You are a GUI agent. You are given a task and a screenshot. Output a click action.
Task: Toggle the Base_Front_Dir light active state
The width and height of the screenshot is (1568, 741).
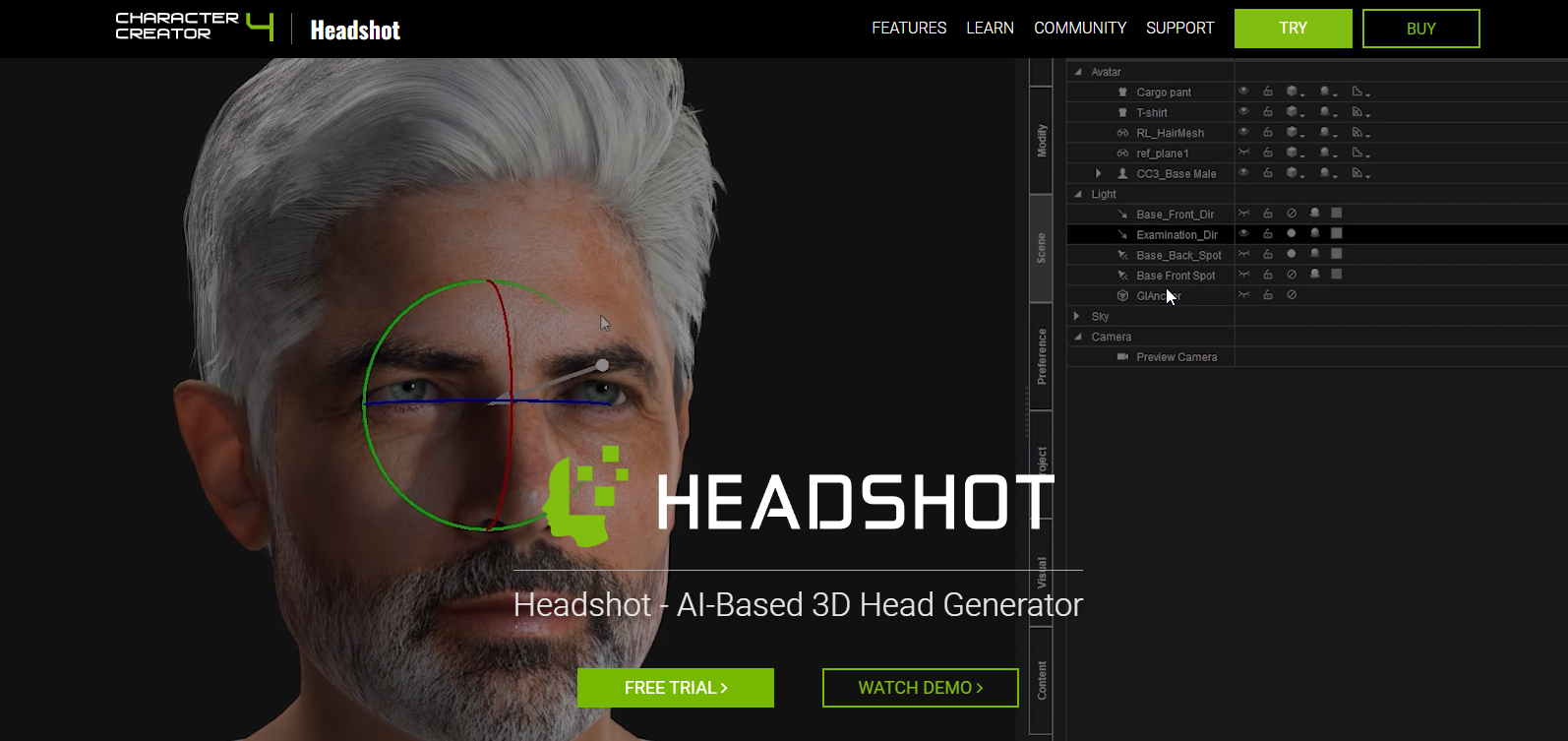point(1292,214)
